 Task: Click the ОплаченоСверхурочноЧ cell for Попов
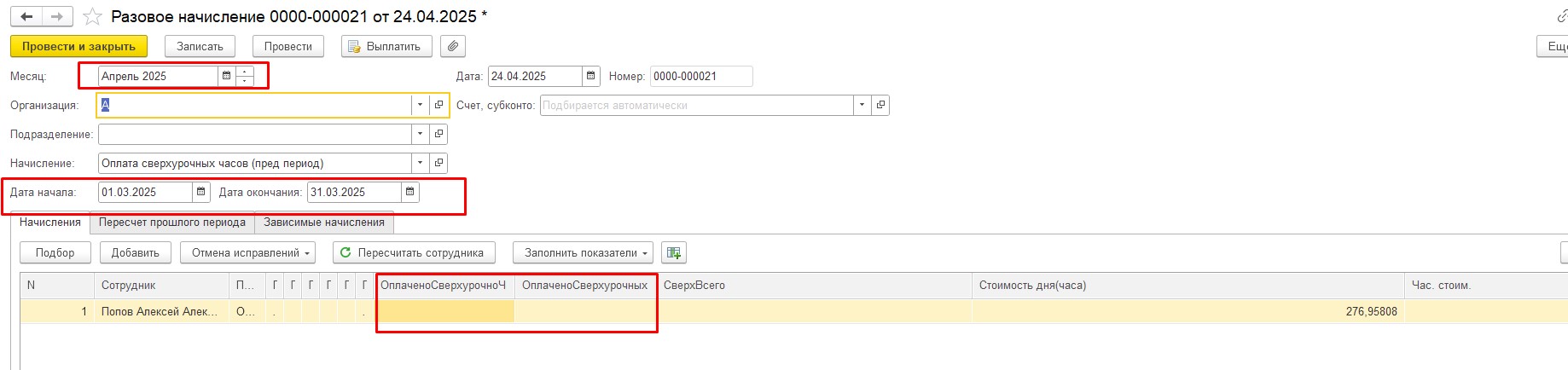pos(444,311)
